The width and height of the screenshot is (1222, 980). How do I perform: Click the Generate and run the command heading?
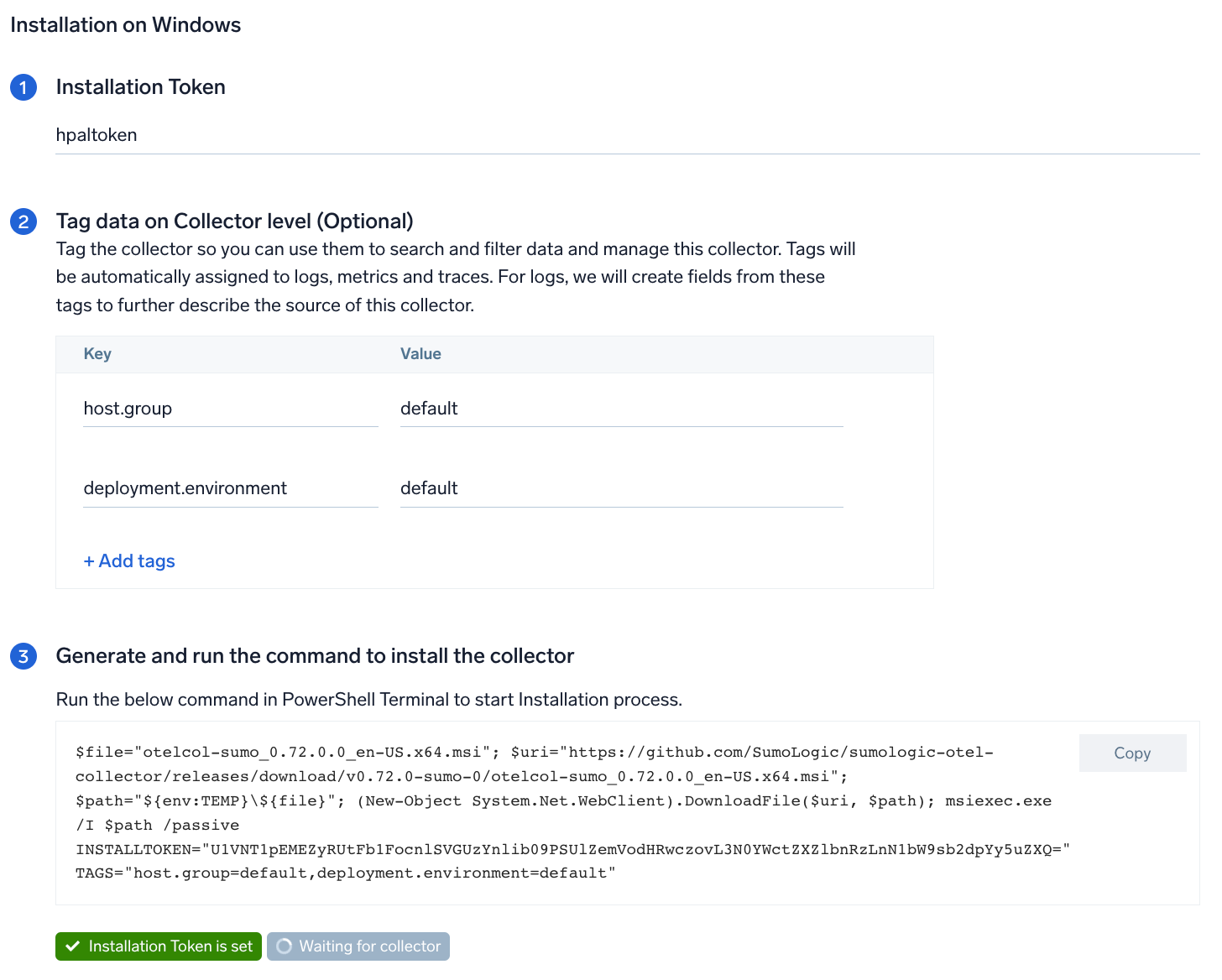pos(315,656)
